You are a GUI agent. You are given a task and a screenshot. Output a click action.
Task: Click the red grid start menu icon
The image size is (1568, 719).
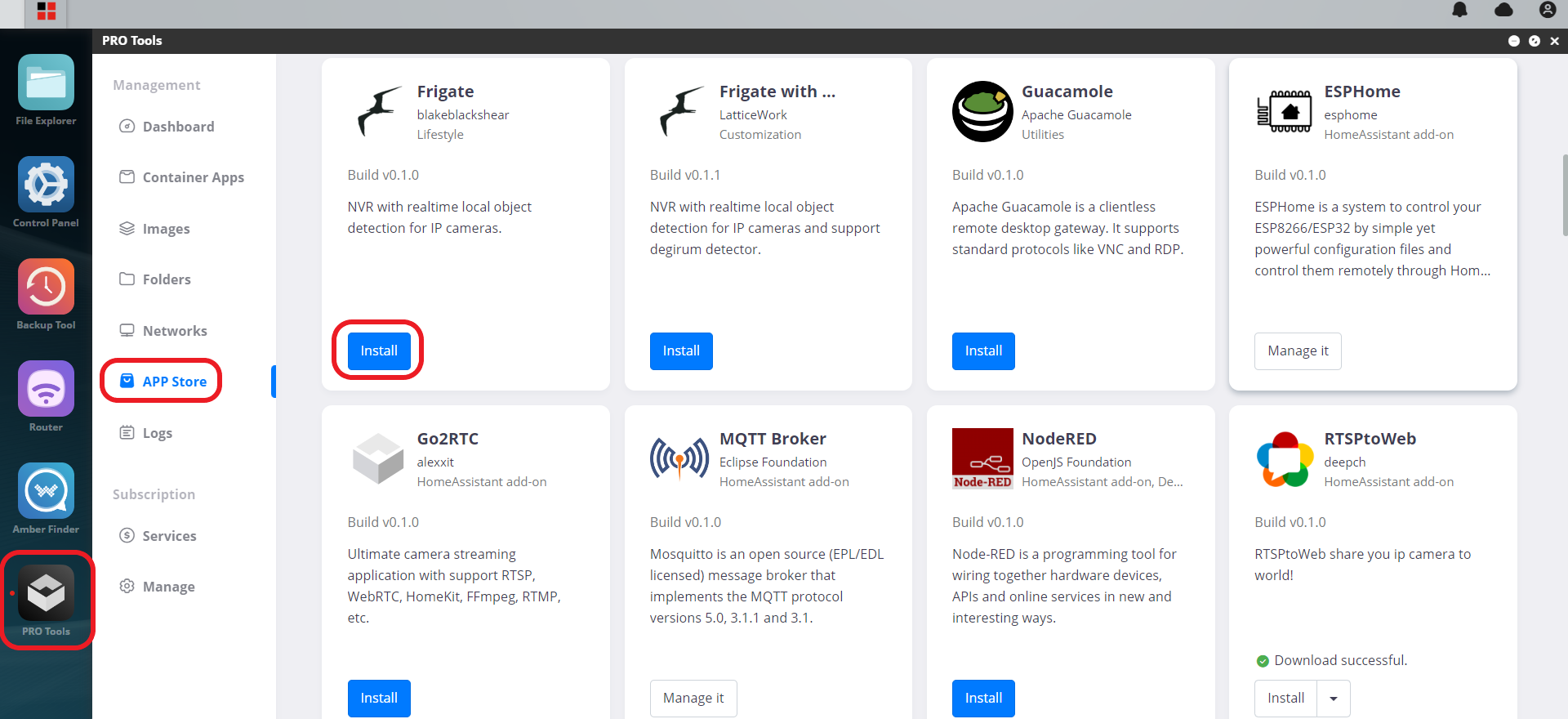(47, 11)
